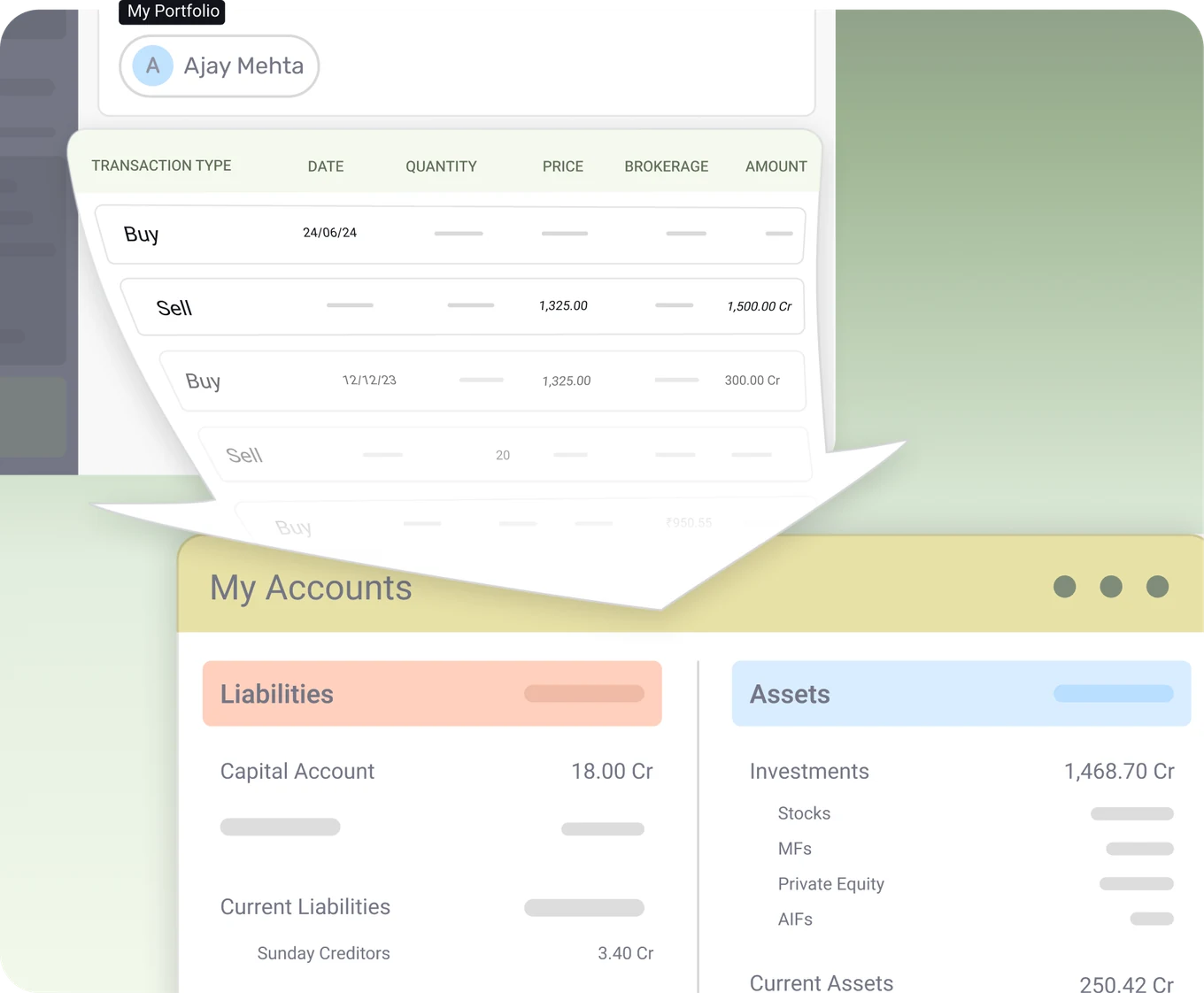Open the Stocks sub-item

[x=804, y=813]
